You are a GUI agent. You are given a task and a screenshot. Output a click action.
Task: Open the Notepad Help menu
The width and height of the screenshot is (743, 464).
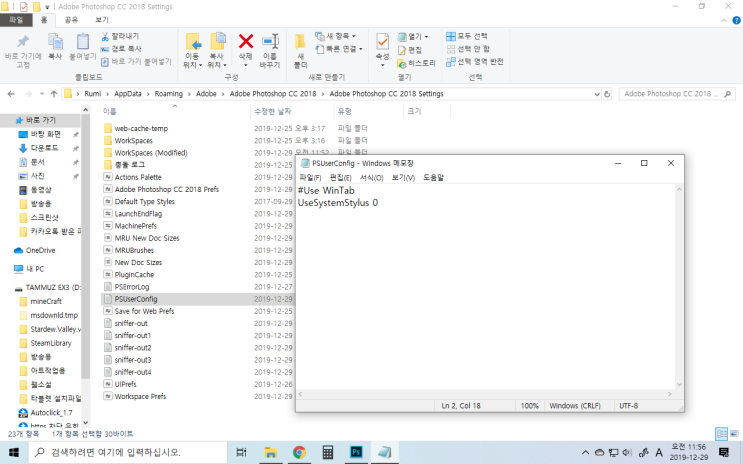(433, 178)
